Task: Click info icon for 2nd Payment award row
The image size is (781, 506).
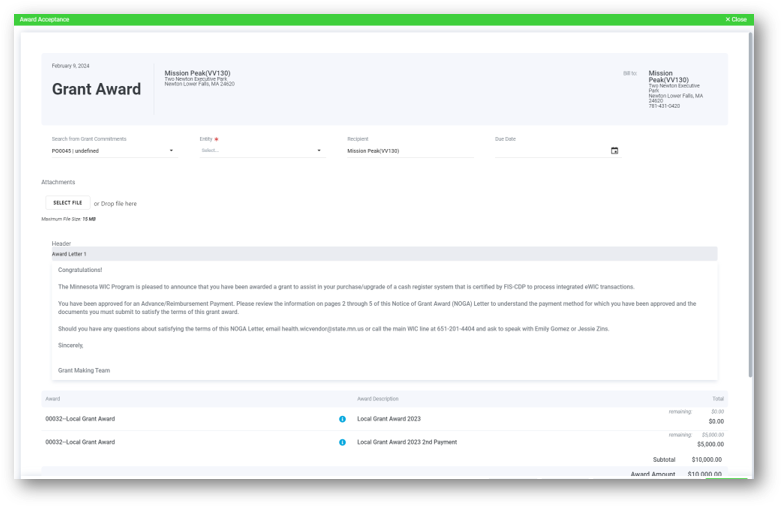Action: (342, 442)
